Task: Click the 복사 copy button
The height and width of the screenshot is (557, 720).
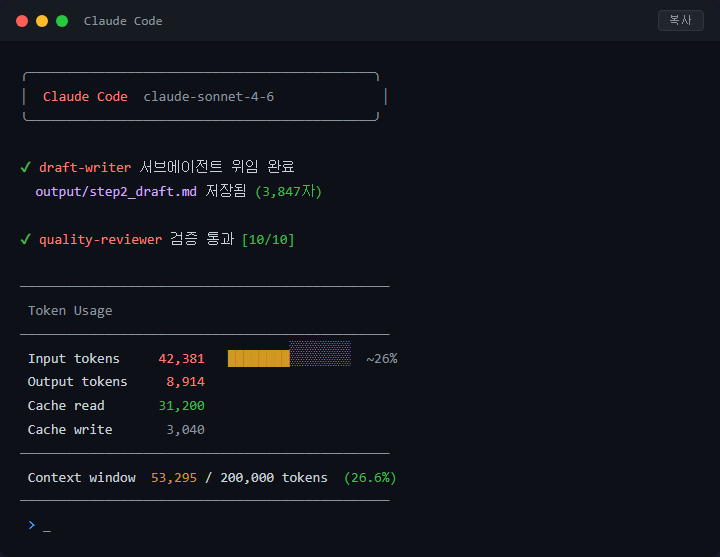Action: click(681, 20)
